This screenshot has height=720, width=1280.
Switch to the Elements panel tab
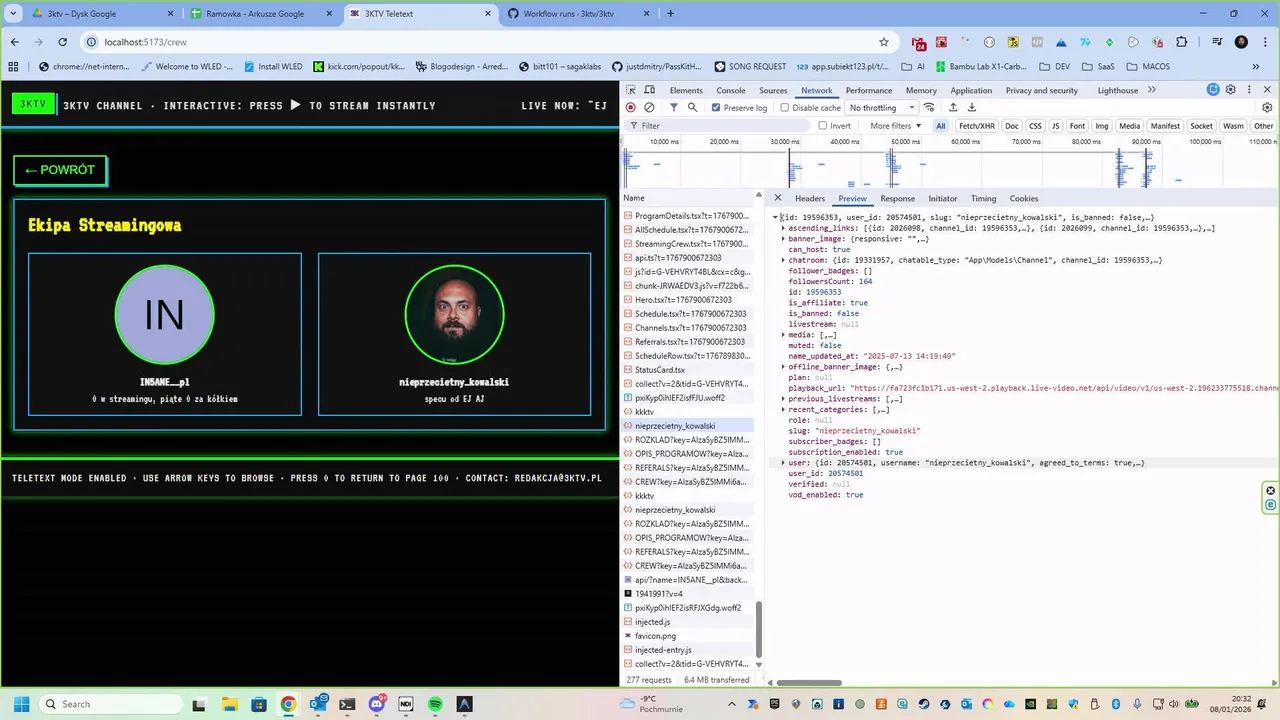pyautogui.click(x=686, y=90)
